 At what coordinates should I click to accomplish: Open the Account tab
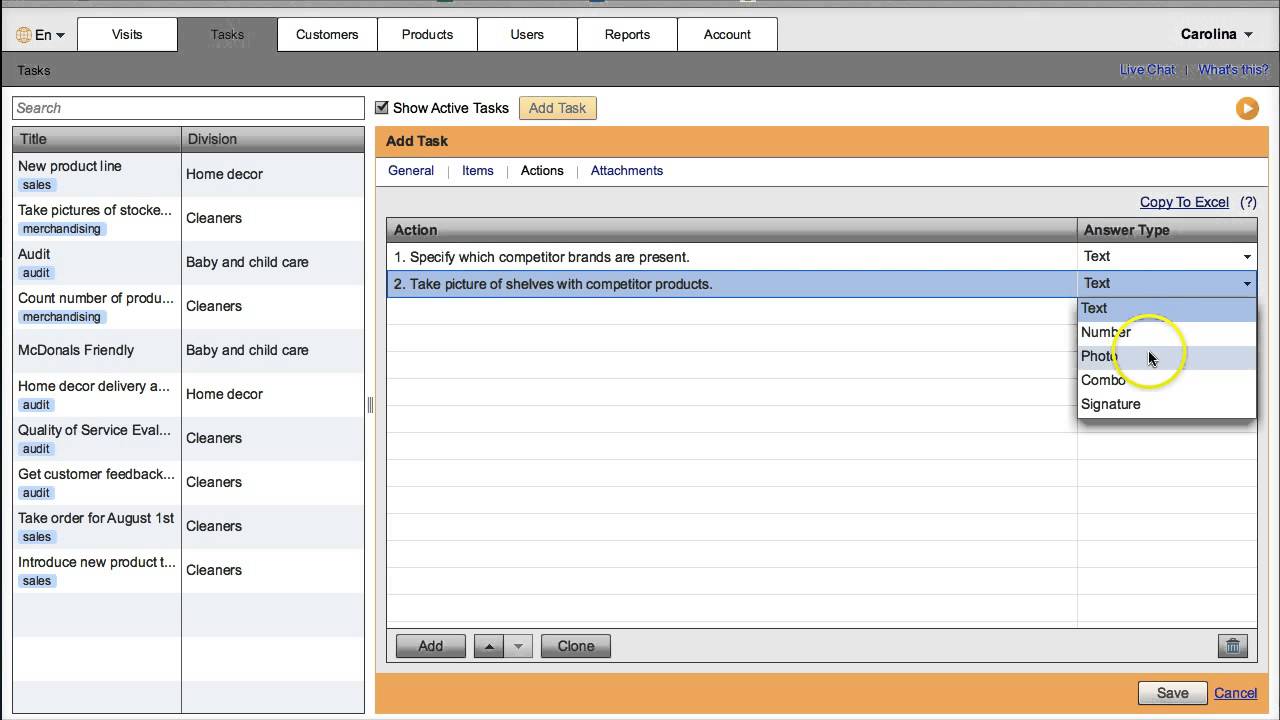(727, 34)
